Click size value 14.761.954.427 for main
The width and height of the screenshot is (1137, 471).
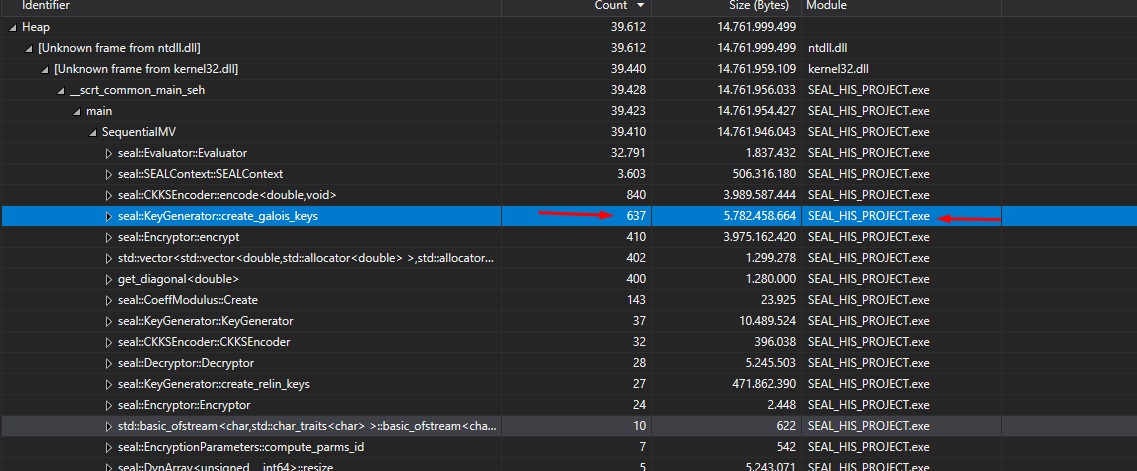click(x=757, y=112)
